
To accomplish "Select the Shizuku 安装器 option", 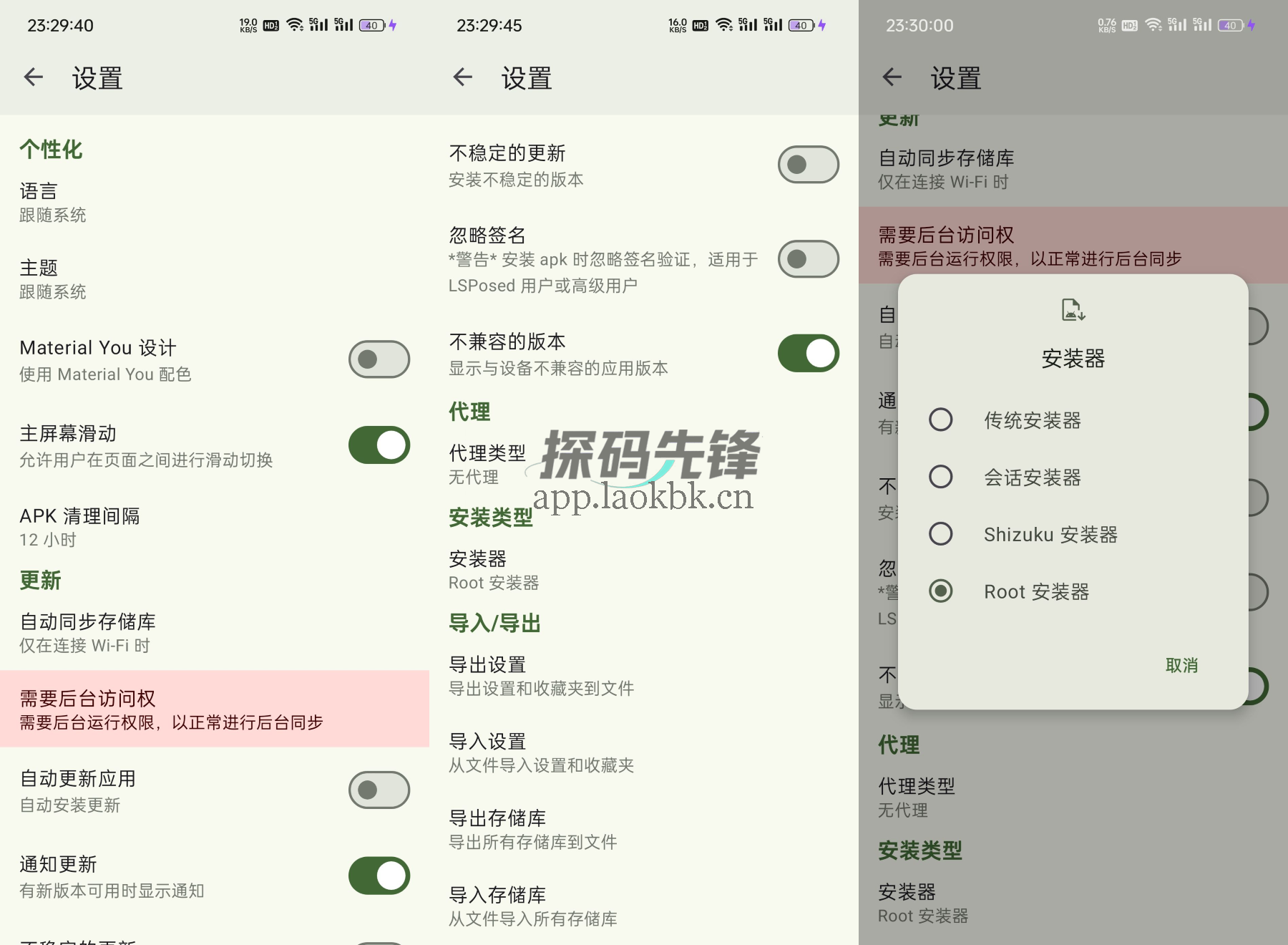I will tap(941, 534).
